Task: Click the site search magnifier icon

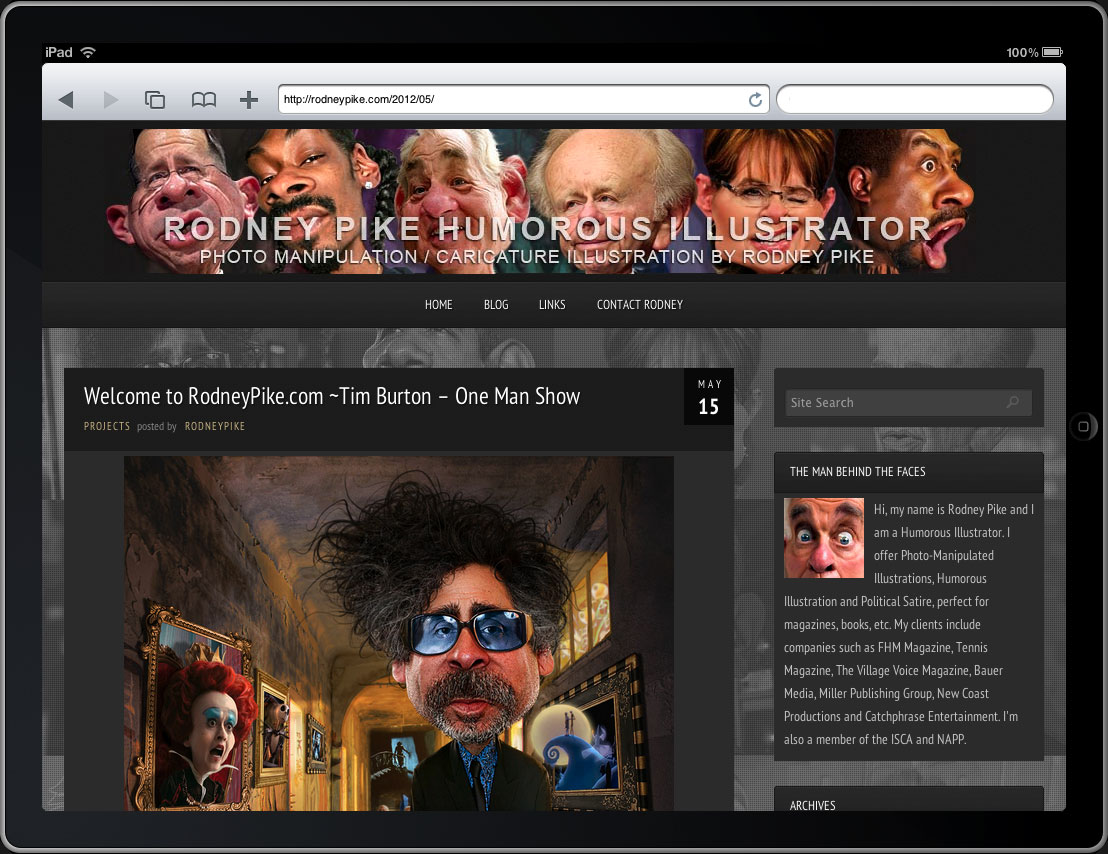Action: point(1013,402)
